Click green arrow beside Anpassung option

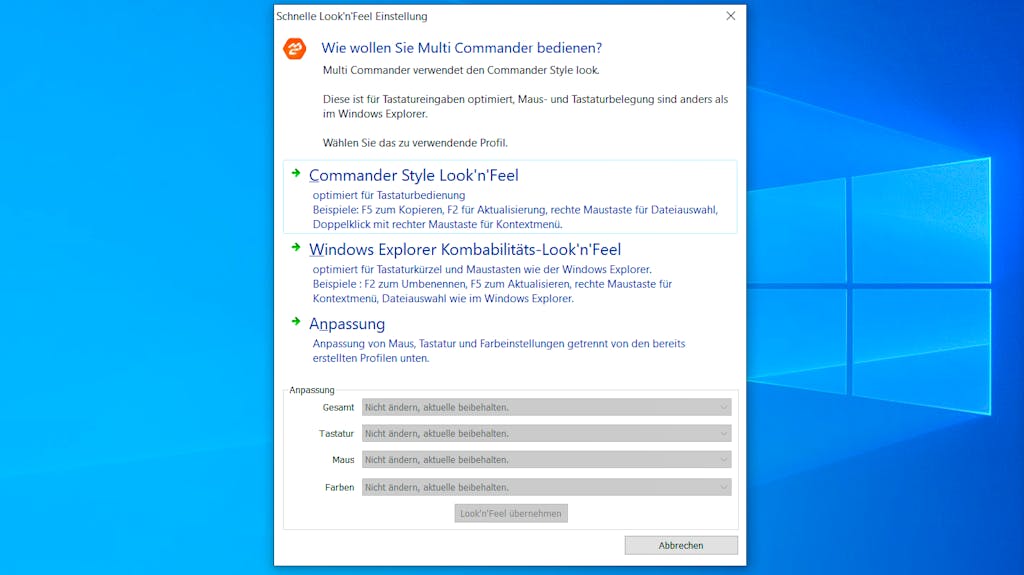[296, 321]
